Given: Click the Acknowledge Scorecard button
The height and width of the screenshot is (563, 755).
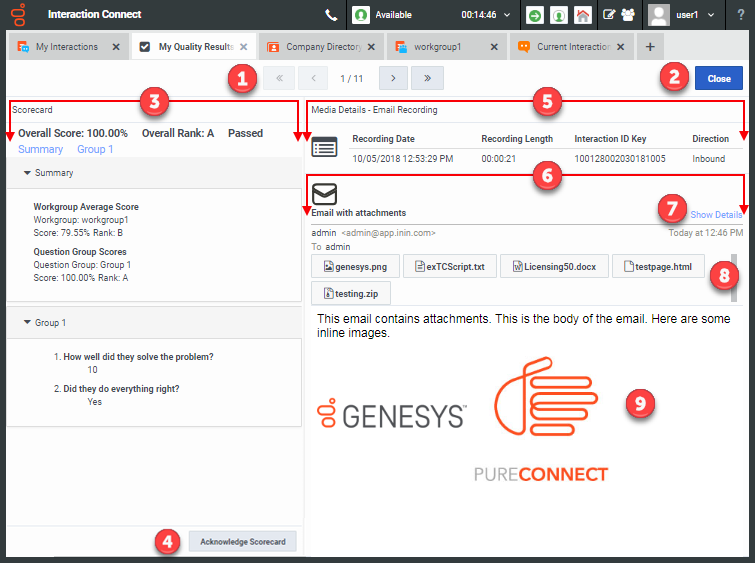Looking at the screenshot, I should (244, 542).
